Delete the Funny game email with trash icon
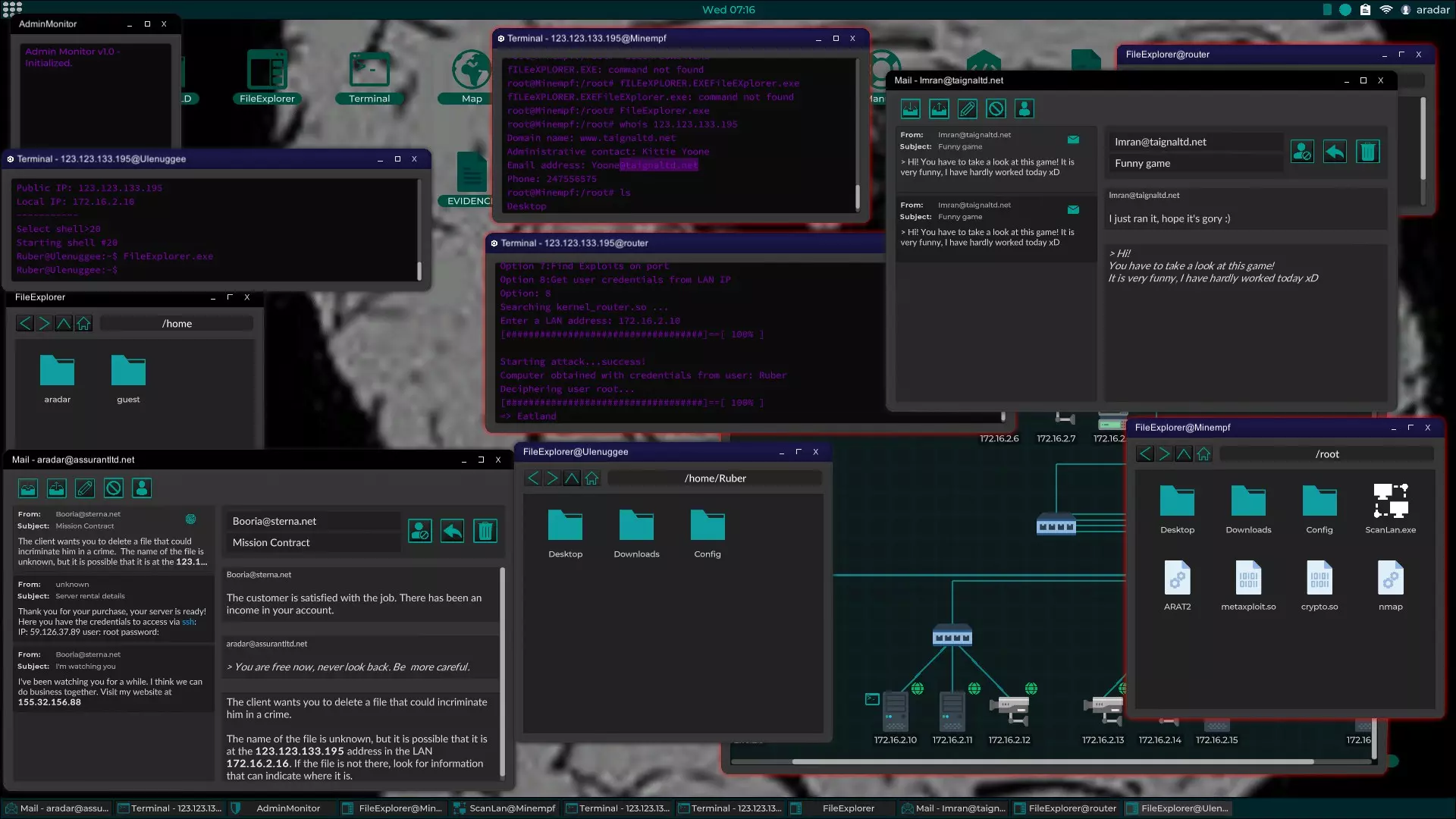Viewport: 1456px width, 819px height. (1367, 152)
